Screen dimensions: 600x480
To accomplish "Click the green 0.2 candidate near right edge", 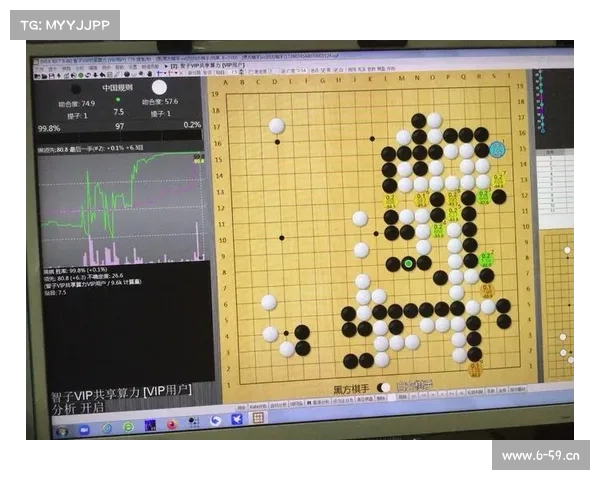I will point(486,260).
